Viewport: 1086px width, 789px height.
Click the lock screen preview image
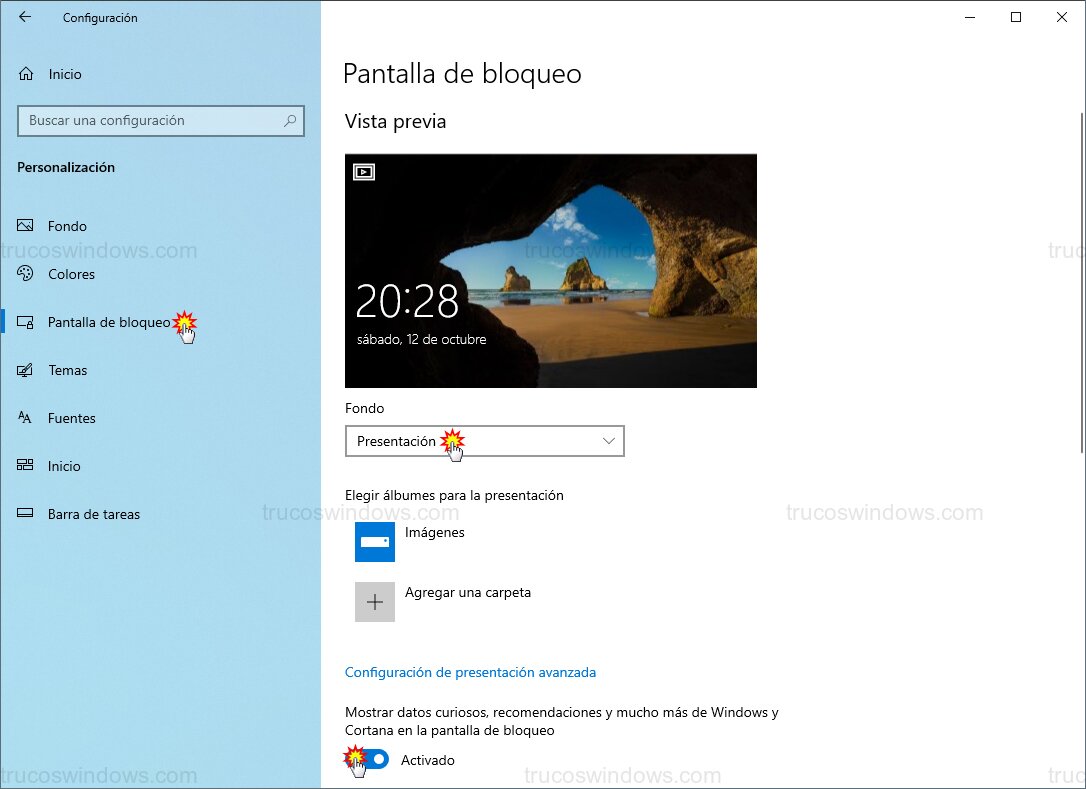point(550,270)
